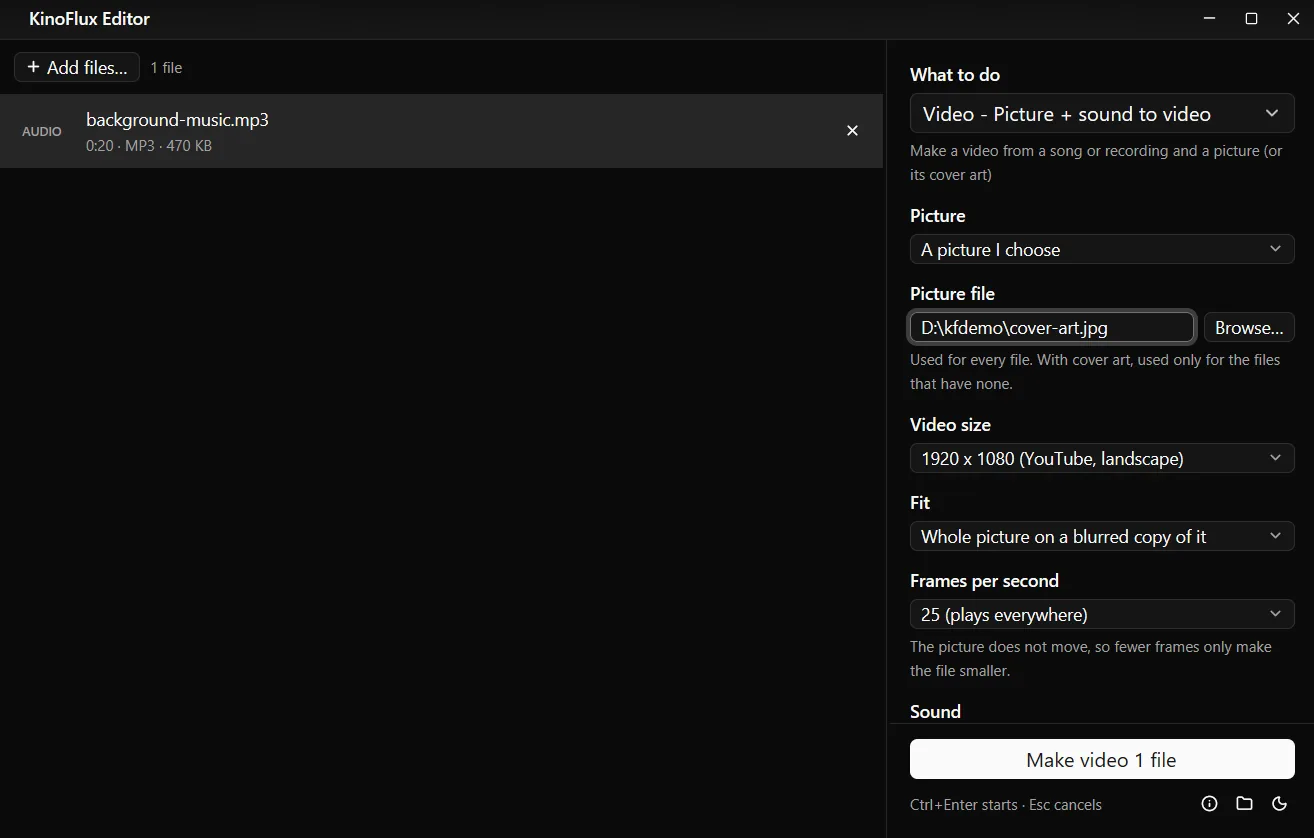Focus the Picture file path field
Image resolution: width=1314 pixels, height=838 pixels.
[x=1052, y=328]
